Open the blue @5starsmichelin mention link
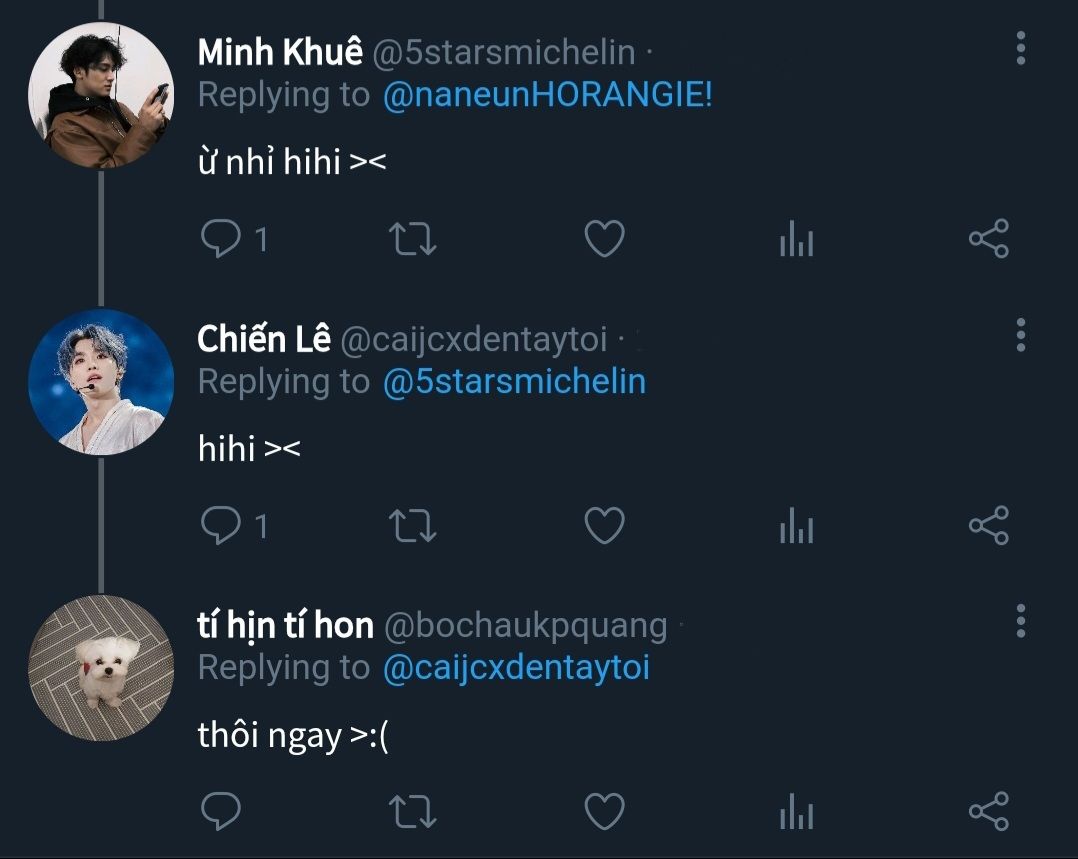Viewport: 1078px width, 859px height. tap(514, 381)
